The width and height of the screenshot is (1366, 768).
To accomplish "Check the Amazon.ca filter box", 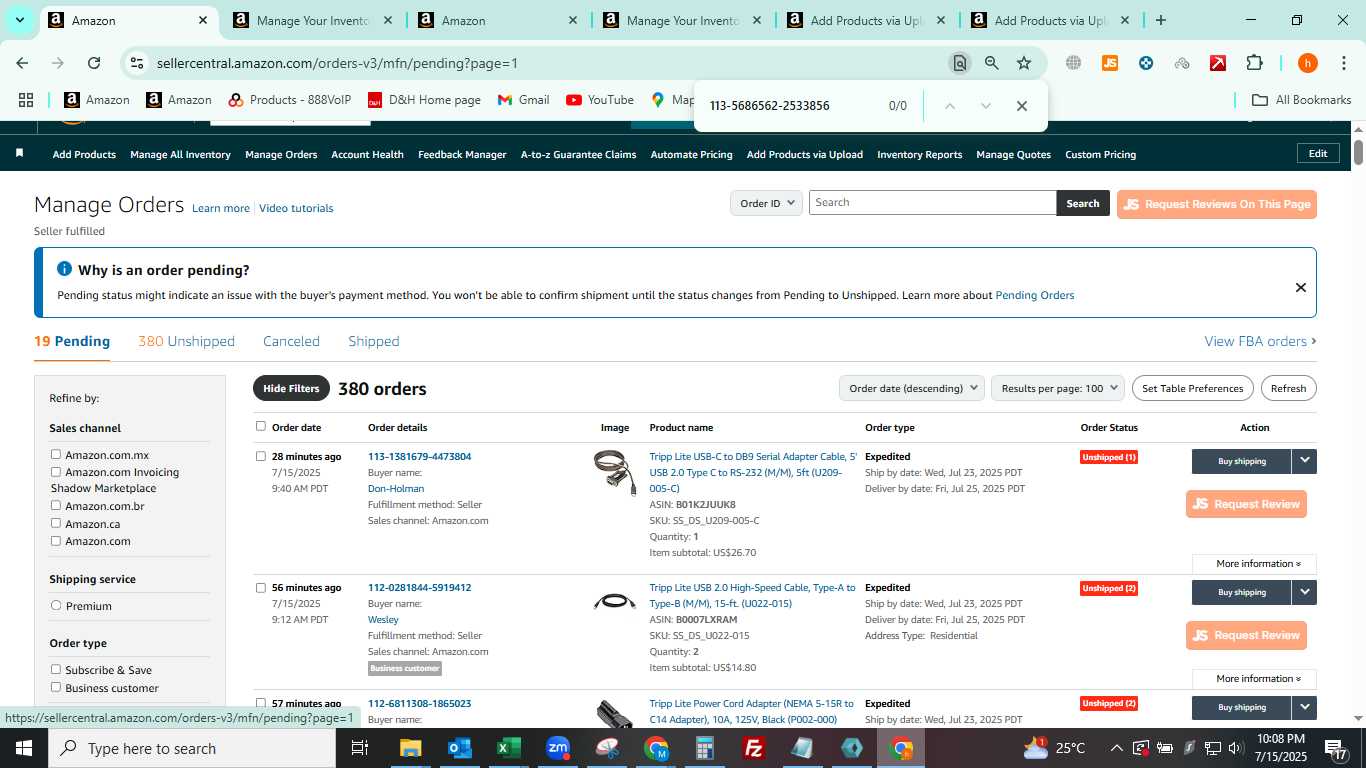I will click(56, 523).
